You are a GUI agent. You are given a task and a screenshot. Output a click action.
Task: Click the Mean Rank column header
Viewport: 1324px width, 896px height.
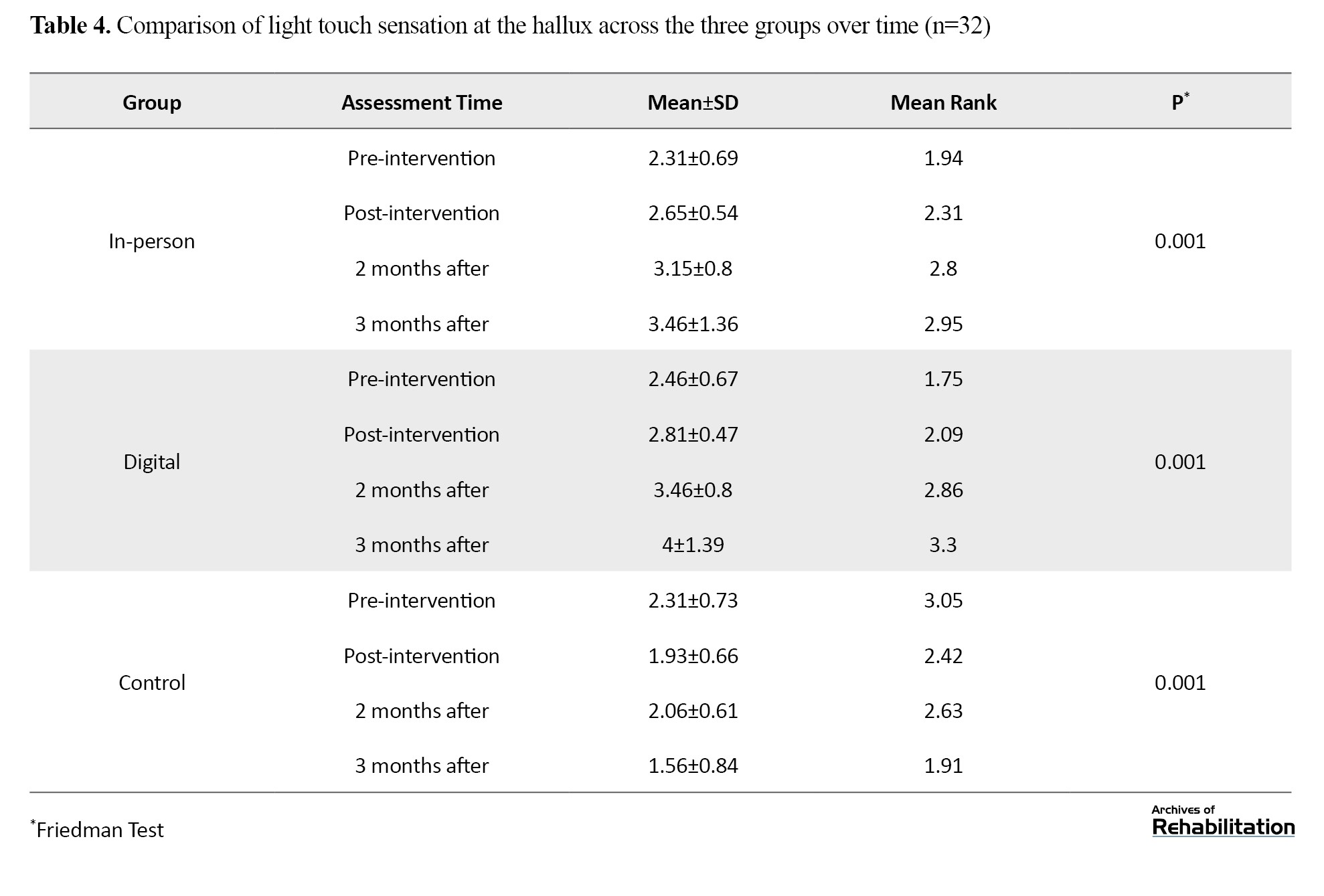click(943, 102)
